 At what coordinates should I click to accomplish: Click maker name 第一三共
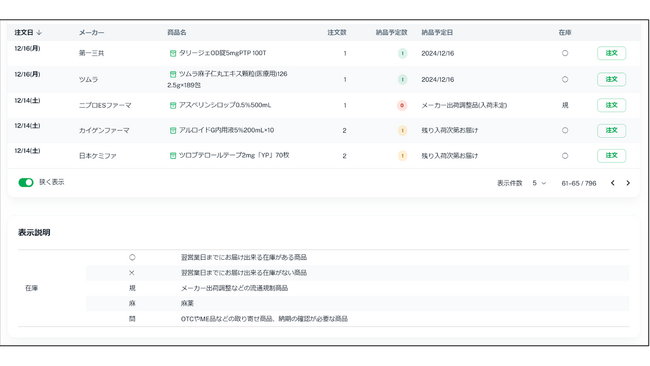pyautogui.click(x=92, y=53)
